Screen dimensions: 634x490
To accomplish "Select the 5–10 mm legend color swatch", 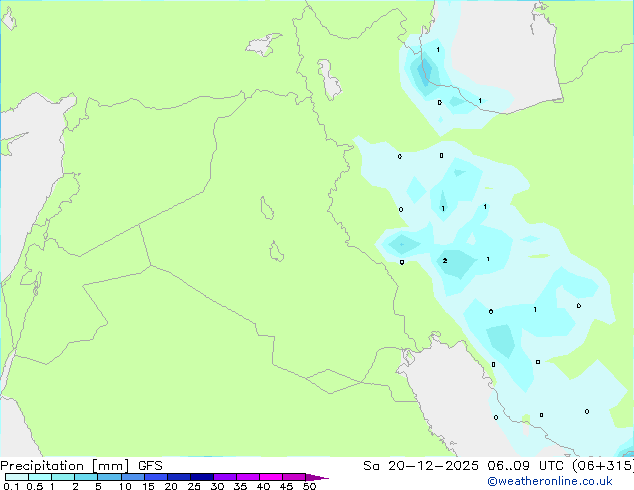I will click(x=109, y=477).
